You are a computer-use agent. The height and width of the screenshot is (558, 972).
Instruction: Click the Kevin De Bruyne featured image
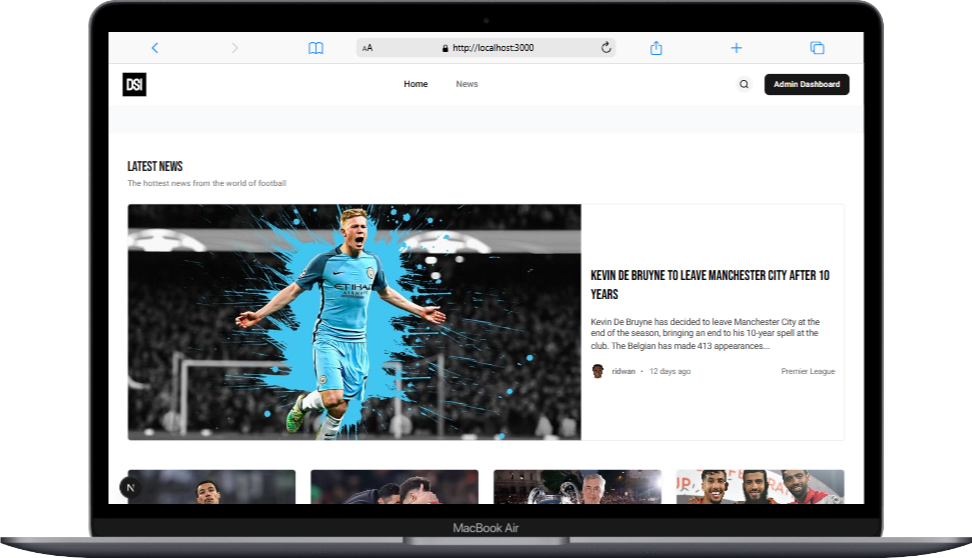point(355,322)
